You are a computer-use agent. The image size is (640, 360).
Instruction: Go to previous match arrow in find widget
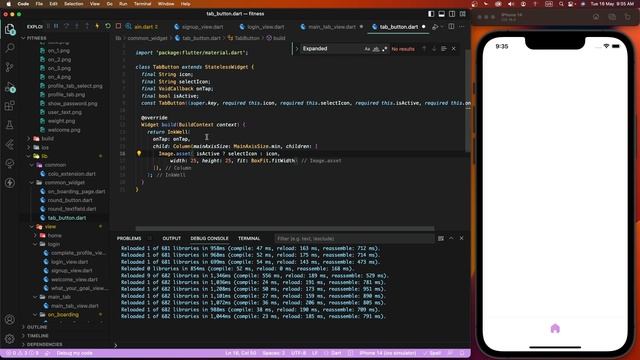click(x=424, y=49)
